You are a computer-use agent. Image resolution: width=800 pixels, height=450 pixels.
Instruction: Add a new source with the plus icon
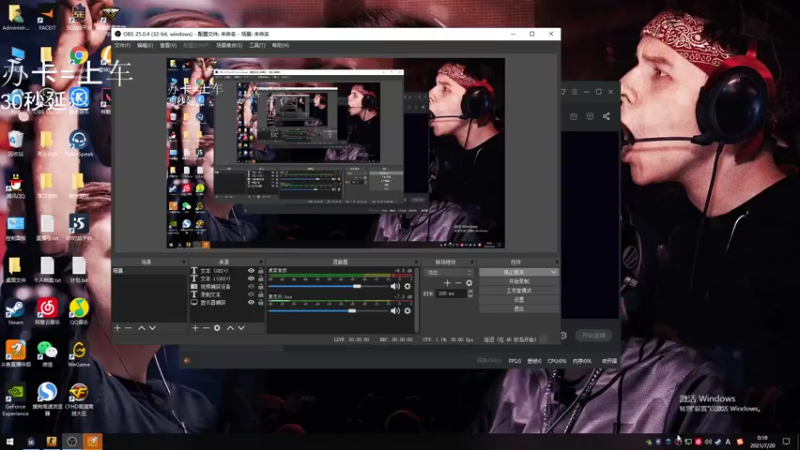click(195, 328)
